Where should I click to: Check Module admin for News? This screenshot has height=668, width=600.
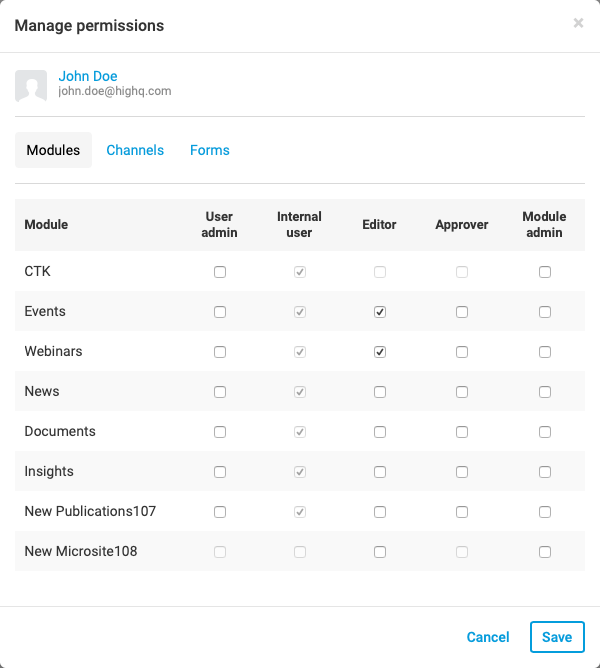(545, 392)
